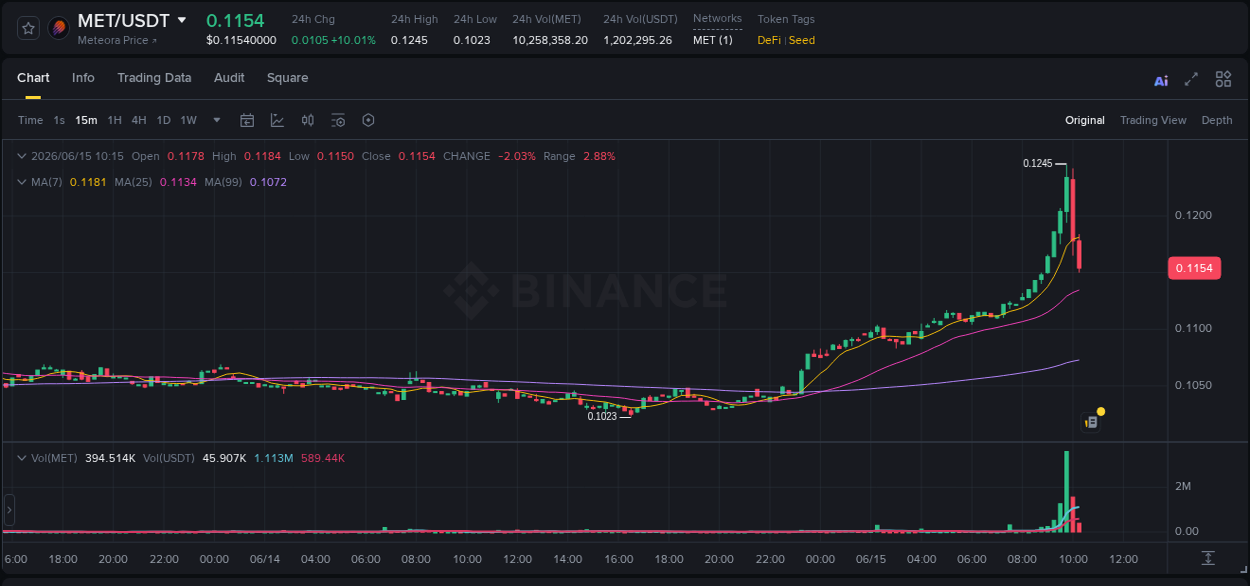Open the multi-chart grid layout icon
Viewport: 1250px width, 586px height.
pyautogui.click(x=1223, y=79)
